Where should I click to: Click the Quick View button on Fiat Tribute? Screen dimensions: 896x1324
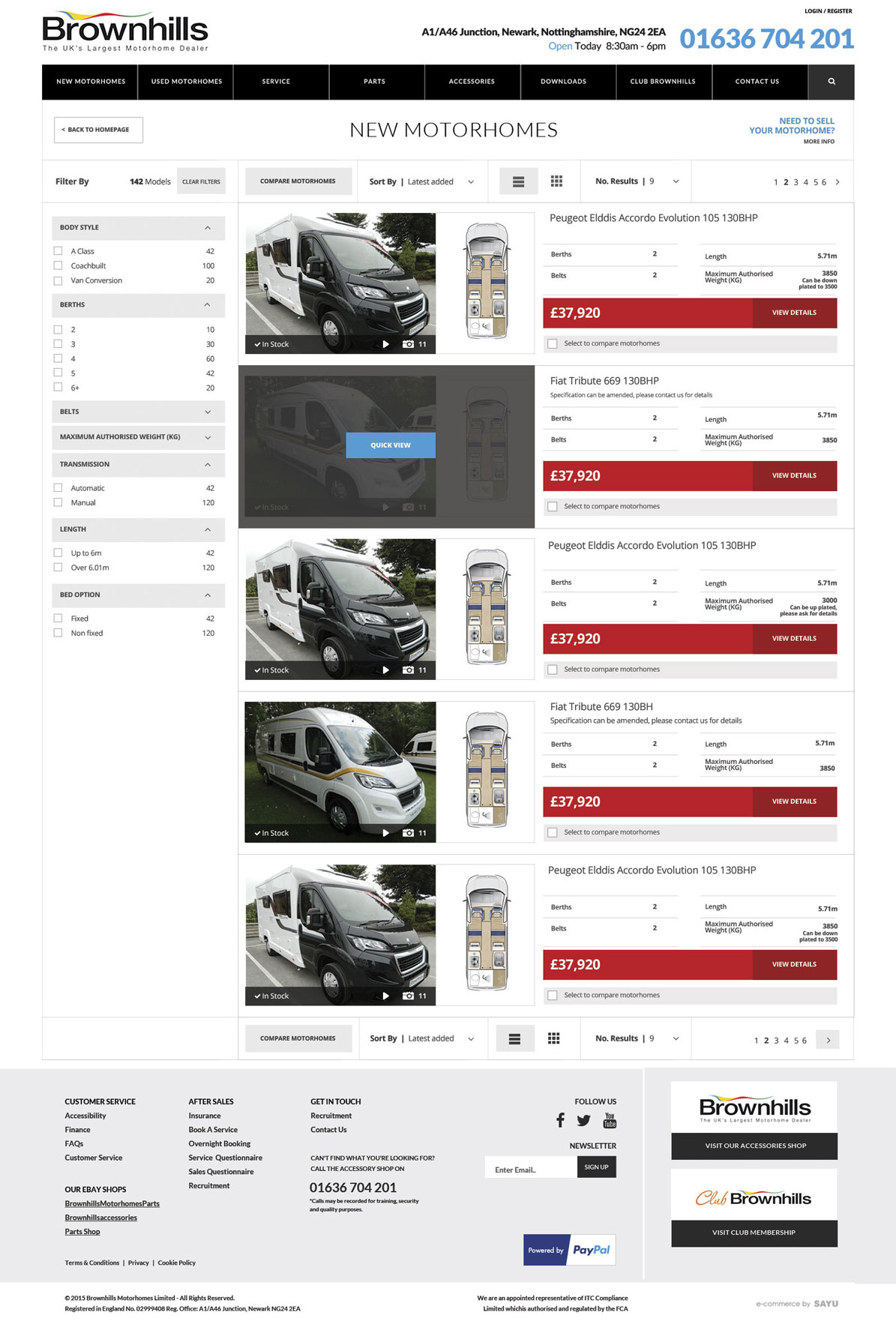click(x=390, y=445)
